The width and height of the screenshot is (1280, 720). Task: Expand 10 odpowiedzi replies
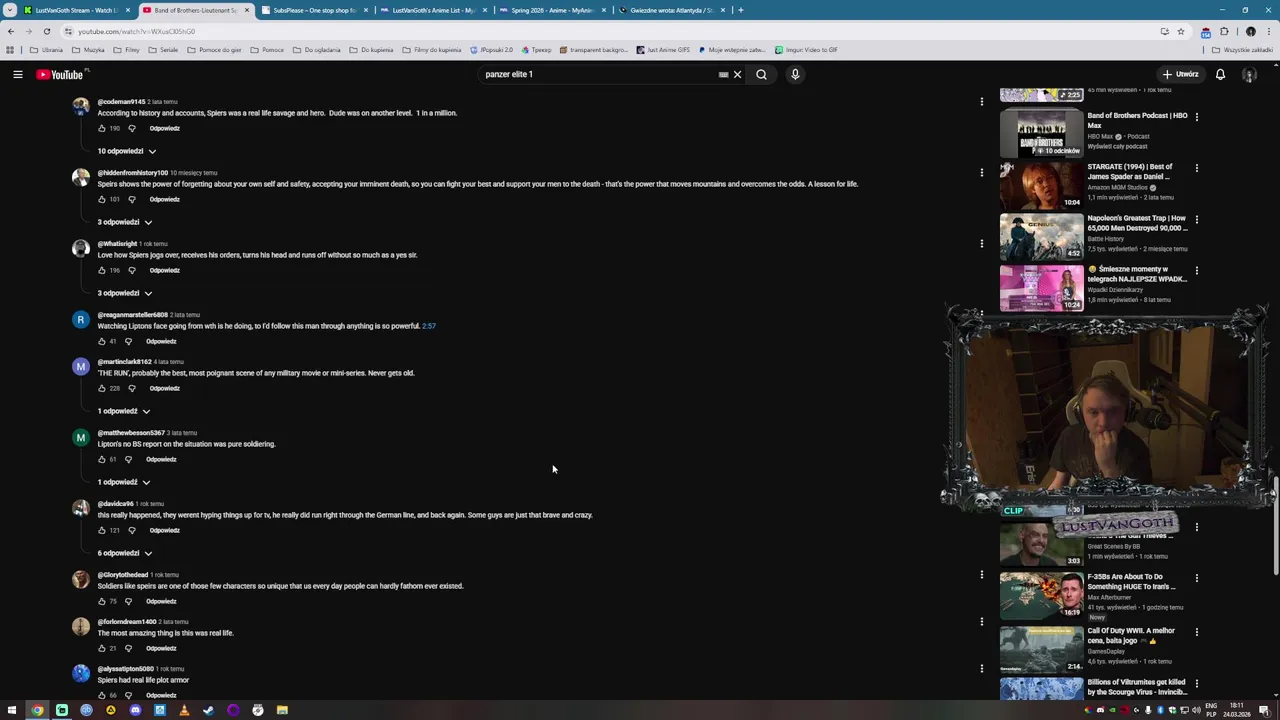point(127,151)
